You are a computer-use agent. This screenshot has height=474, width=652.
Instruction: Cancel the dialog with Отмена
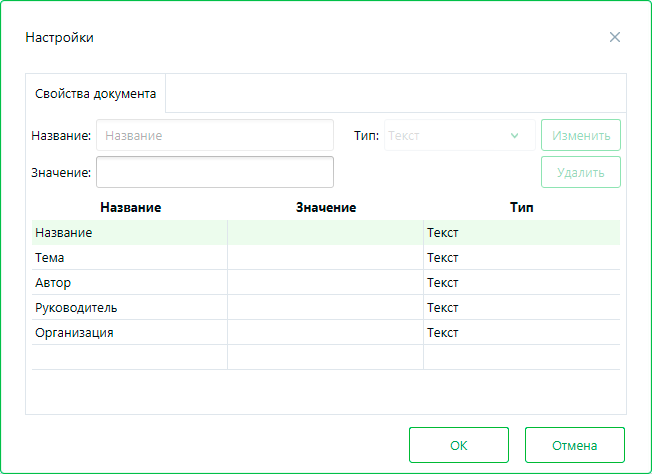coord(575,445)
